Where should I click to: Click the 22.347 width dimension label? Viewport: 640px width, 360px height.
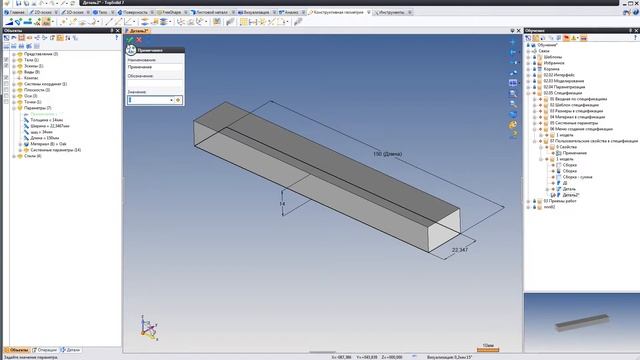[460, 250]
